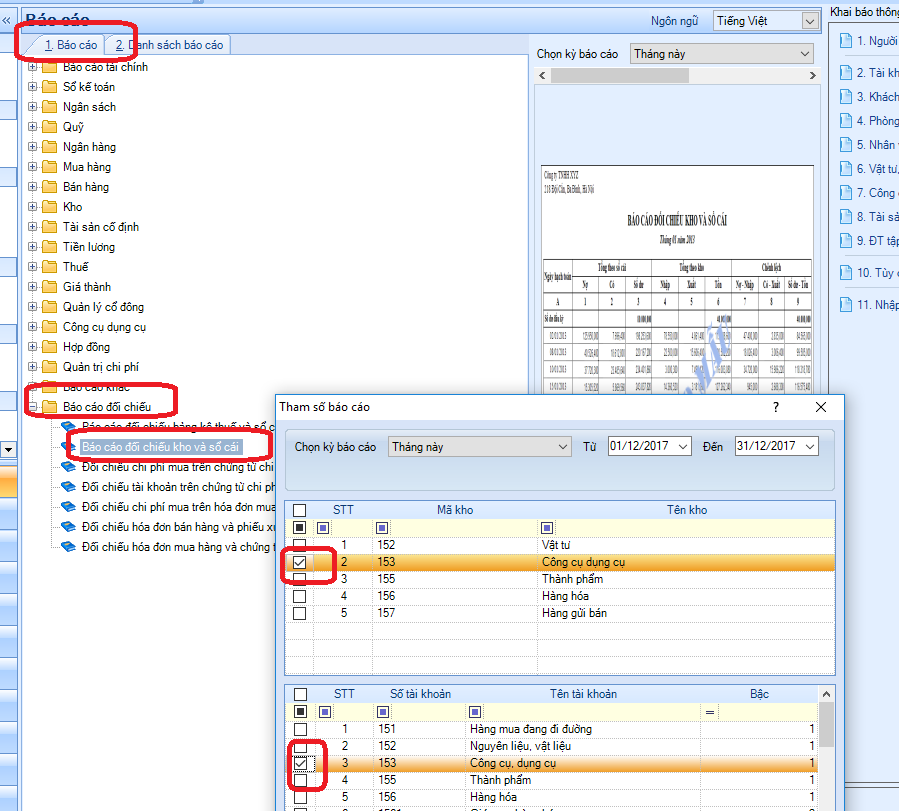Toggle select-all checkbox in Số tài khoản header
Image resolution: width=899 pixels, height=811 pixels.
[300, 694]
